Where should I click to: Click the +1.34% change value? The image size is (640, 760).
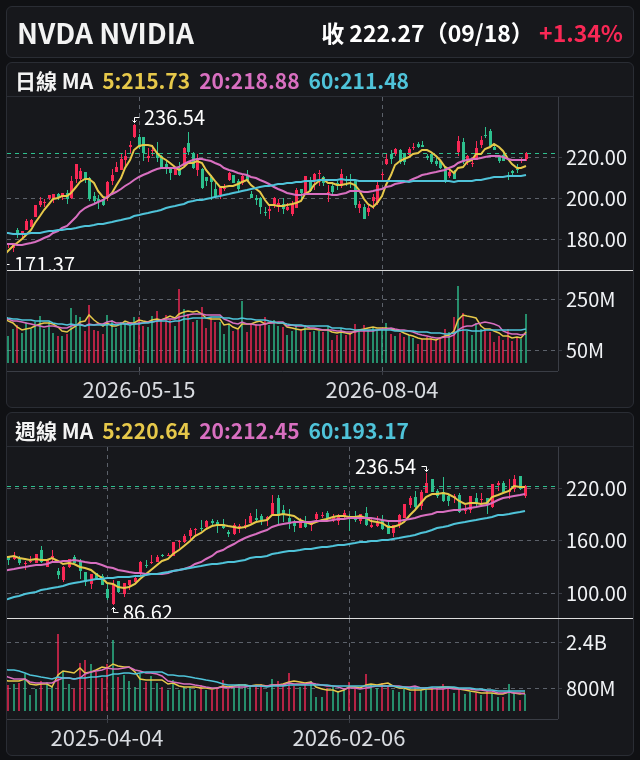pos(580,34)
